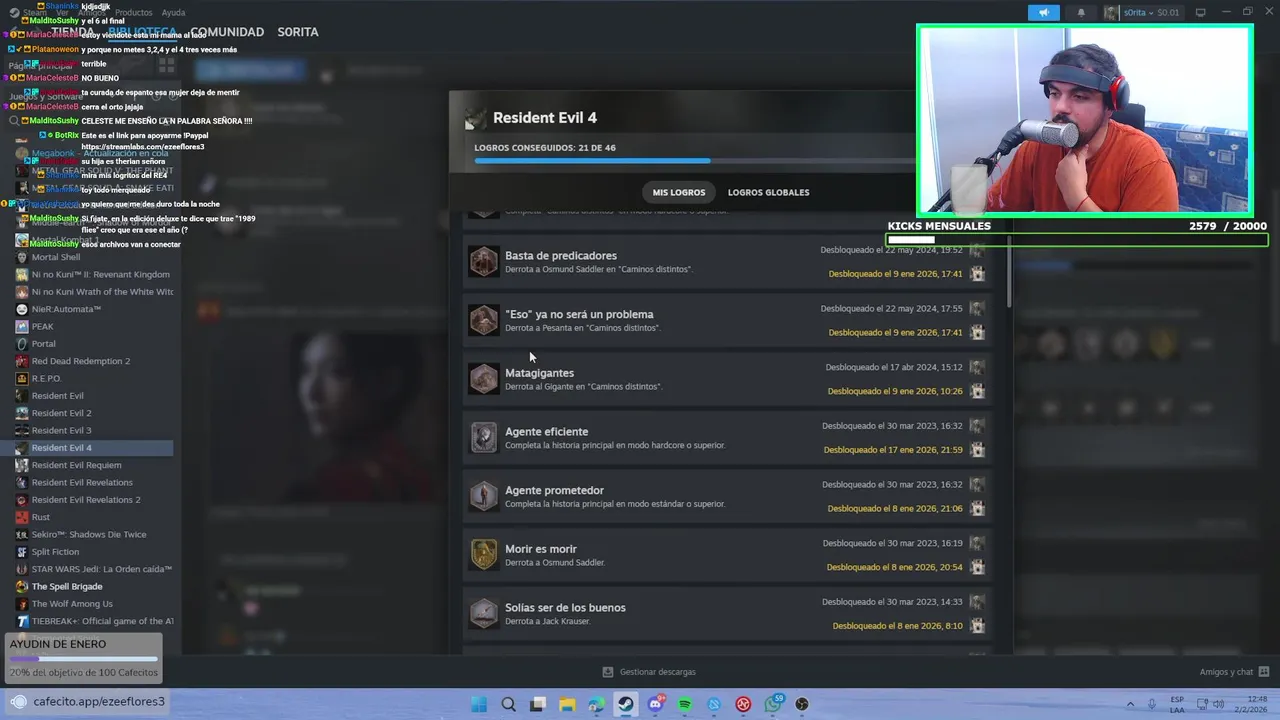Select Resident Evil 2 in the library
Image resolution: width=1280 pixels, height=720 pixels.
coord(61,413)
